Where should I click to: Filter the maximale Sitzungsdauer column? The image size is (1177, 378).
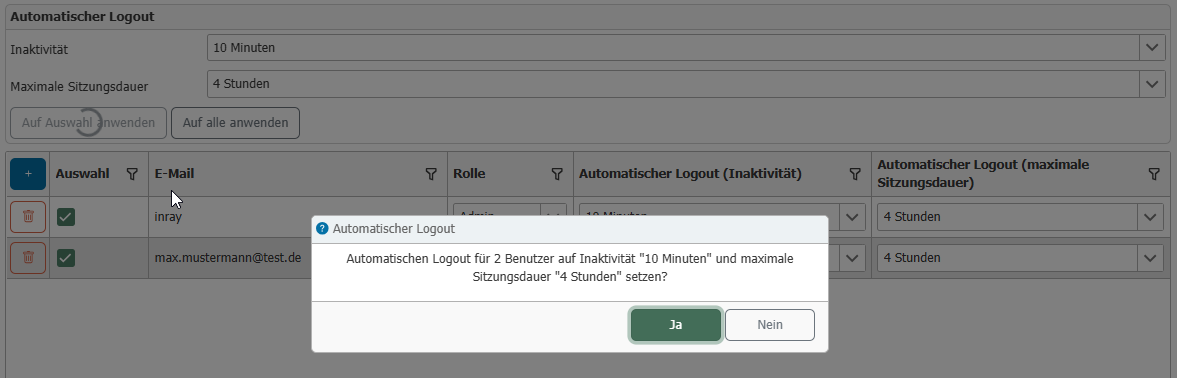(x=1154, y=174)
